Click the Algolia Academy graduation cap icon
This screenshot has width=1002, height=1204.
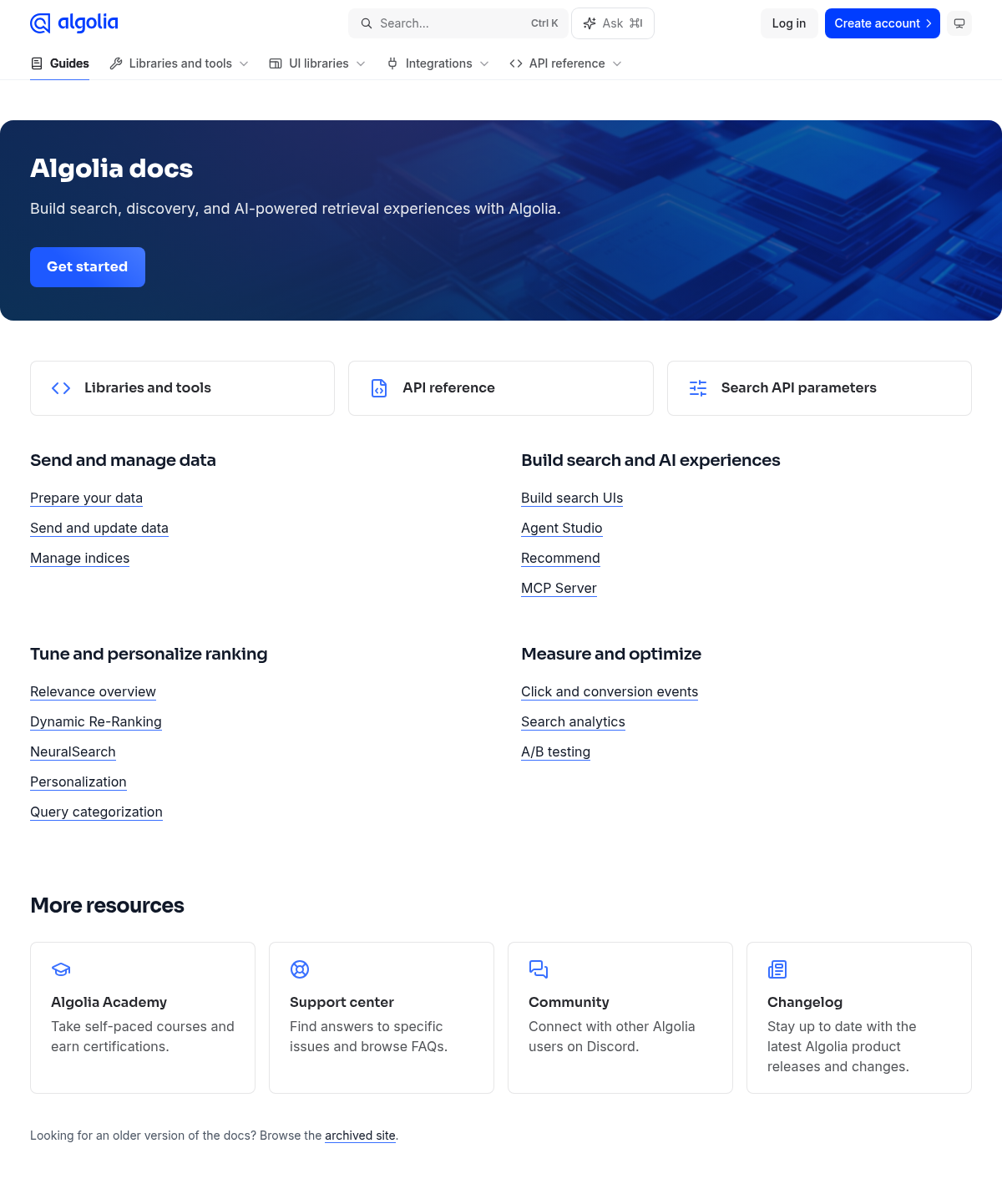61,969
